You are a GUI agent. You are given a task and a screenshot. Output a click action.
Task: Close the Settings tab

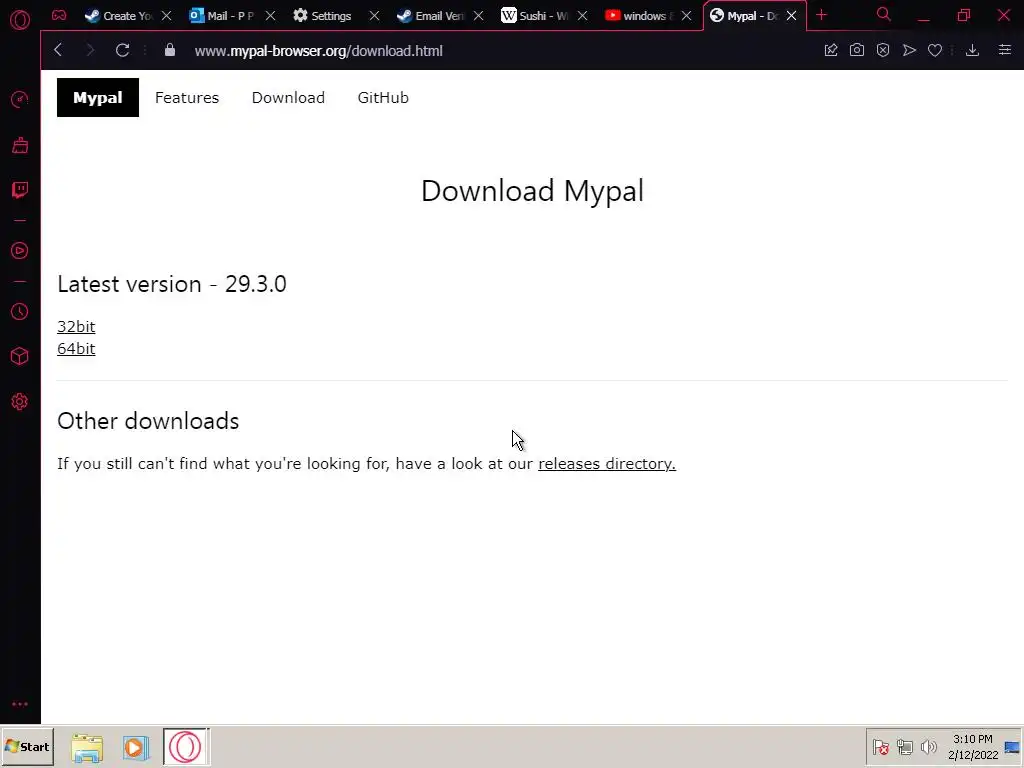coord(374,16)
